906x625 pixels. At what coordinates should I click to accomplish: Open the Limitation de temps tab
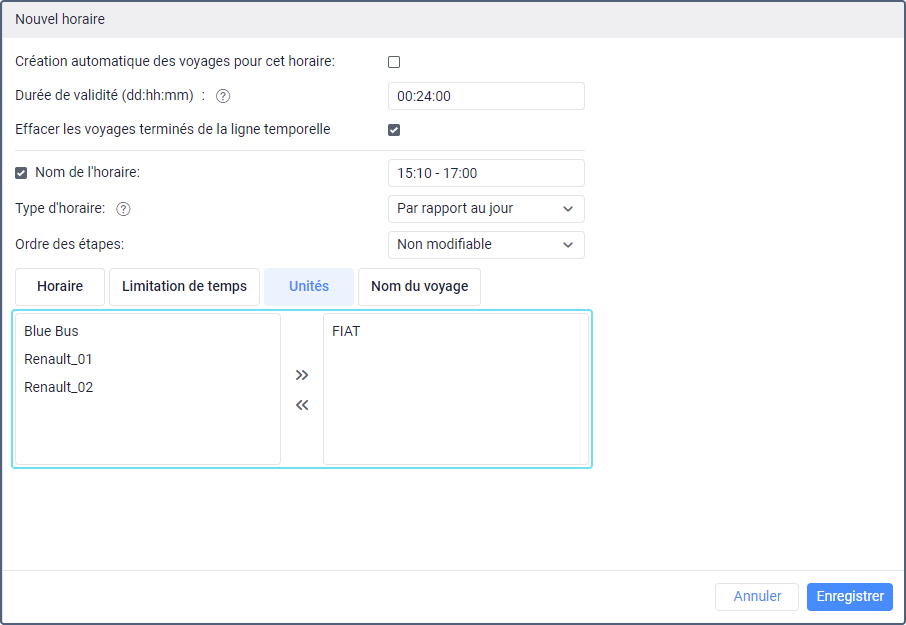(x=184, y=287)
